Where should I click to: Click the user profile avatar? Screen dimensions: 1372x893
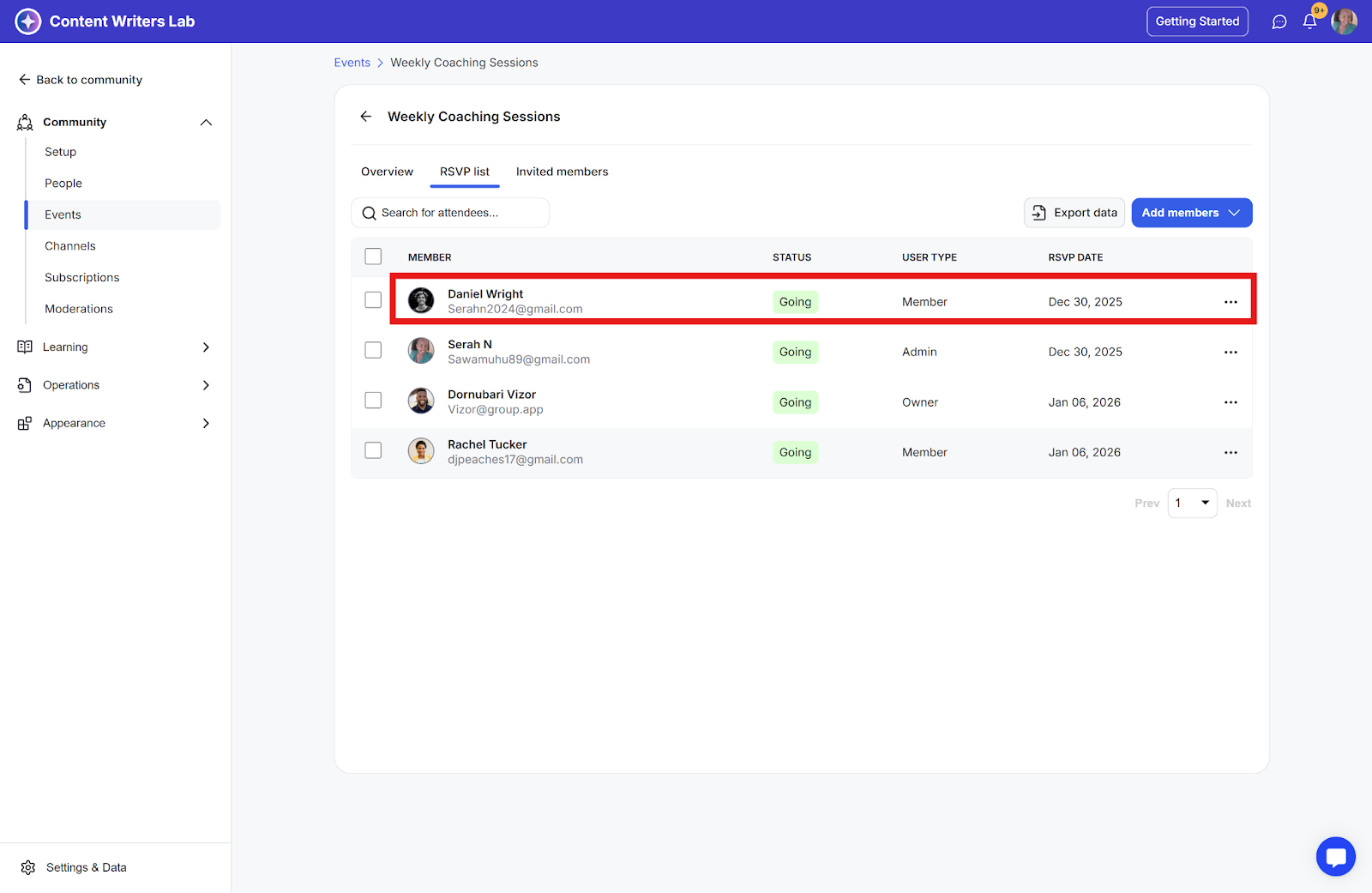click(x=1344, y=21)
